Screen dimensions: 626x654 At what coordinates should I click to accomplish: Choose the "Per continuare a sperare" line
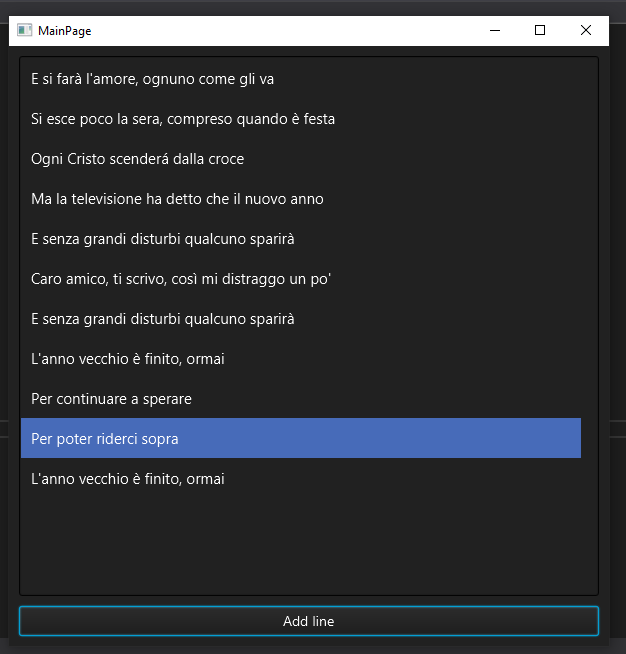pos(111,399)
